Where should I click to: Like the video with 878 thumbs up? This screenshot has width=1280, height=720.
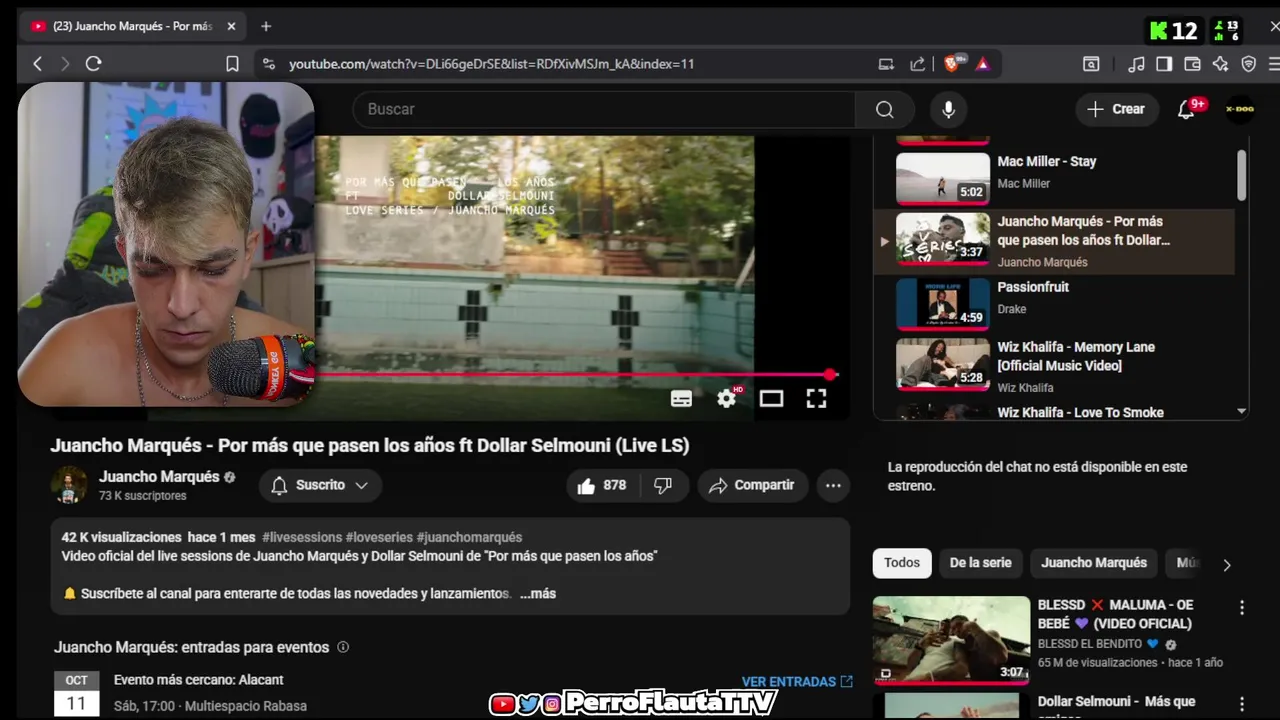[602, 485]
